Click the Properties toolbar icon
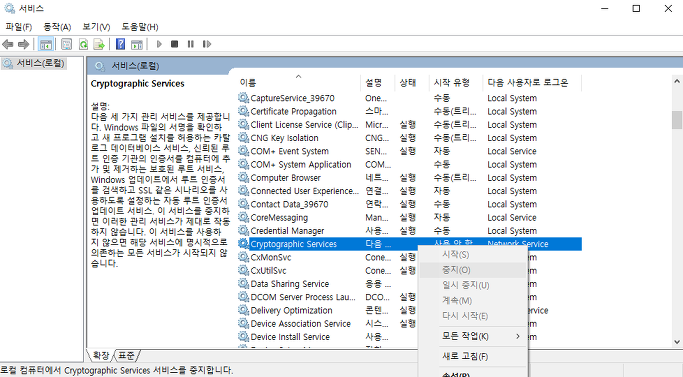683x377 pixels. [67, 44]
